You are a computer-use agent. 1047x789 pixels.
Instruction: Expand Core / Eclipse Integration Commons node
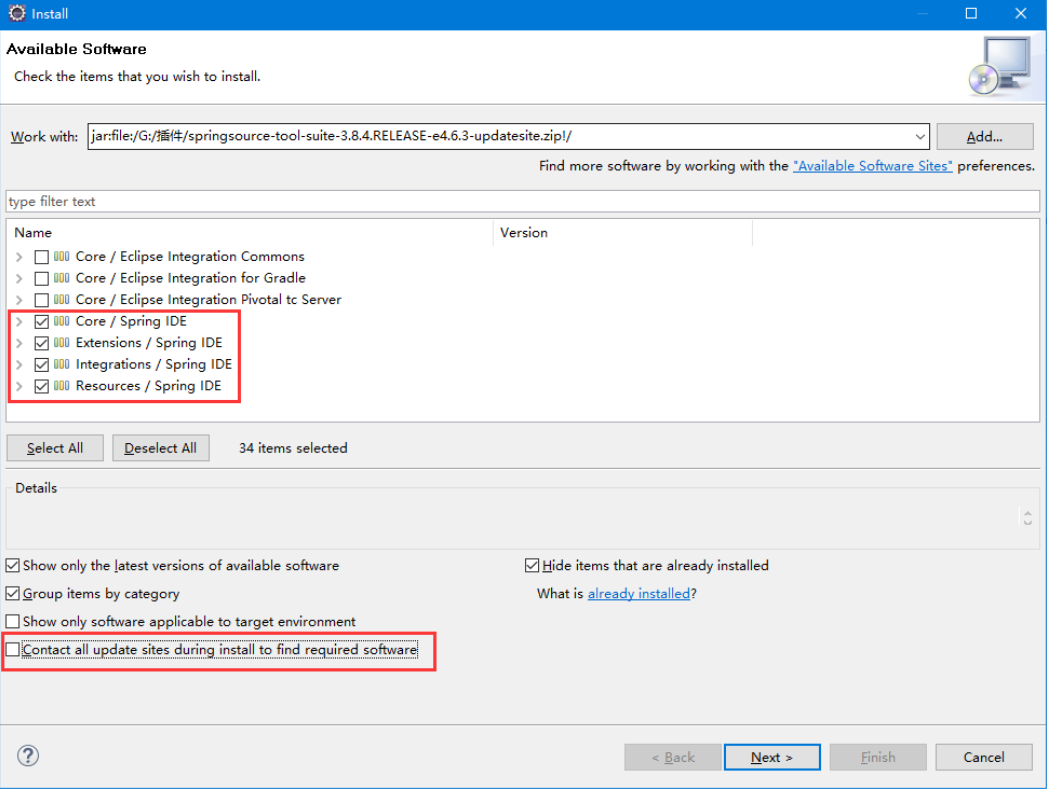pos(19,257)
